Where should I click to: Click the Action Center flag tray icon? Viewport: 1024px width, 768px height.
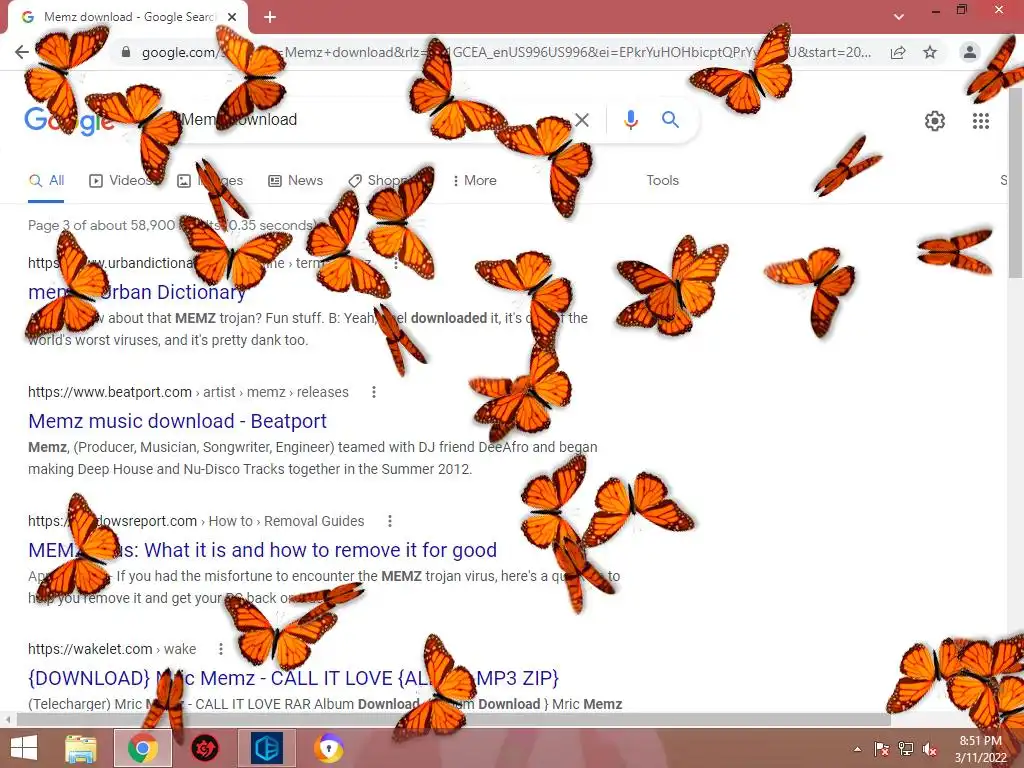click(x=881, y=749)
